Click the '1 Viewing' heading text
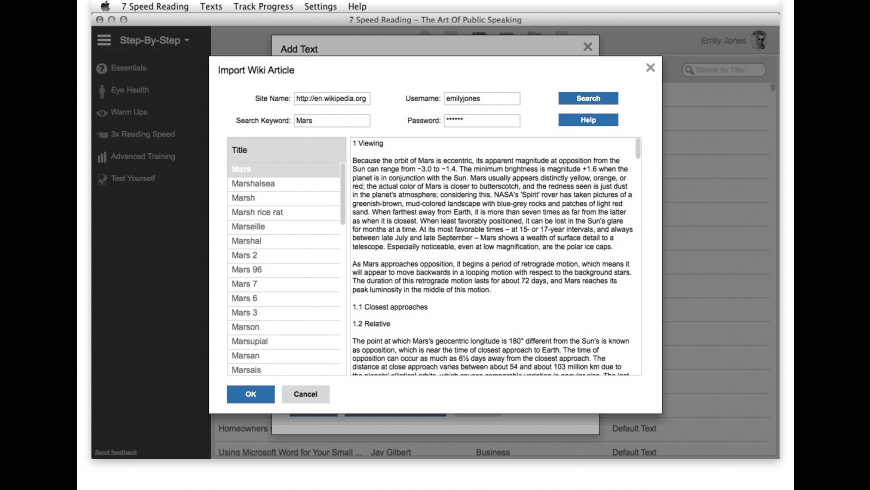This screenshot has height=490, width=870. click(368, 144)
